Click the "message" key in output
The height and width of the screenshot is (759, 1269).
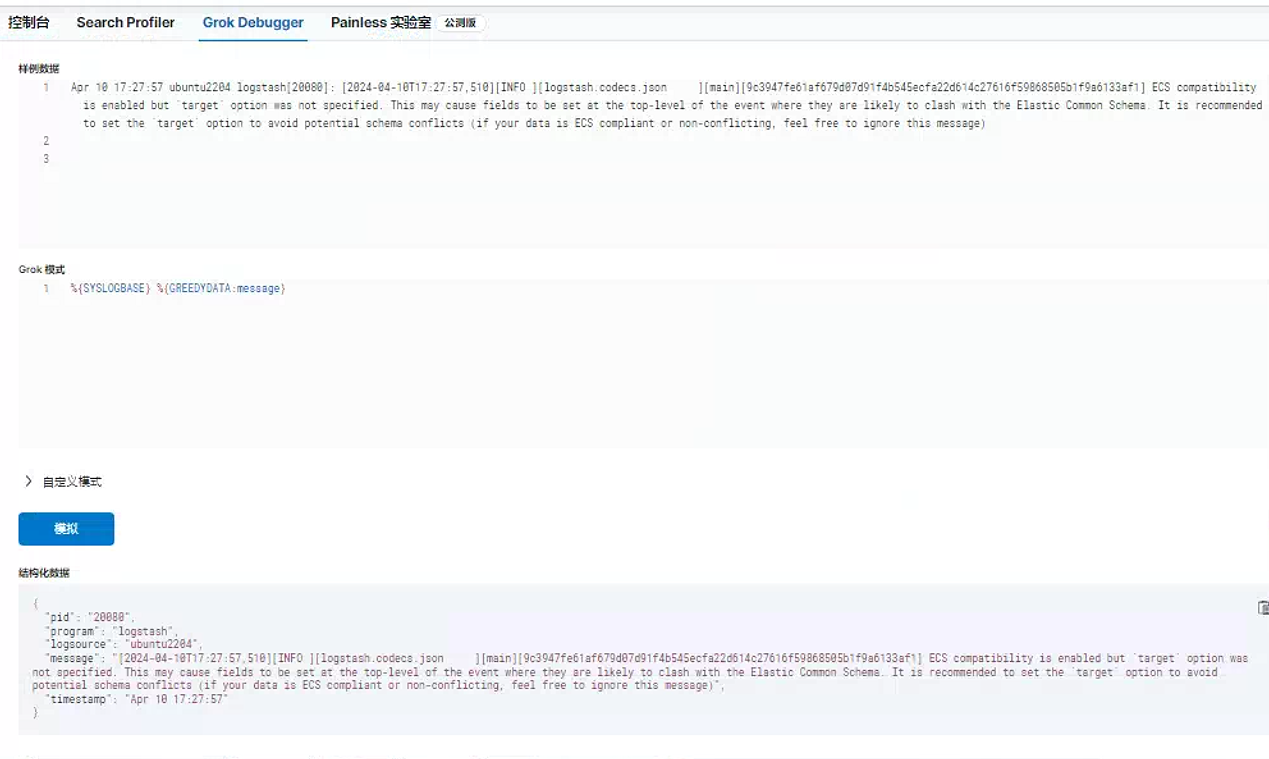75,659
